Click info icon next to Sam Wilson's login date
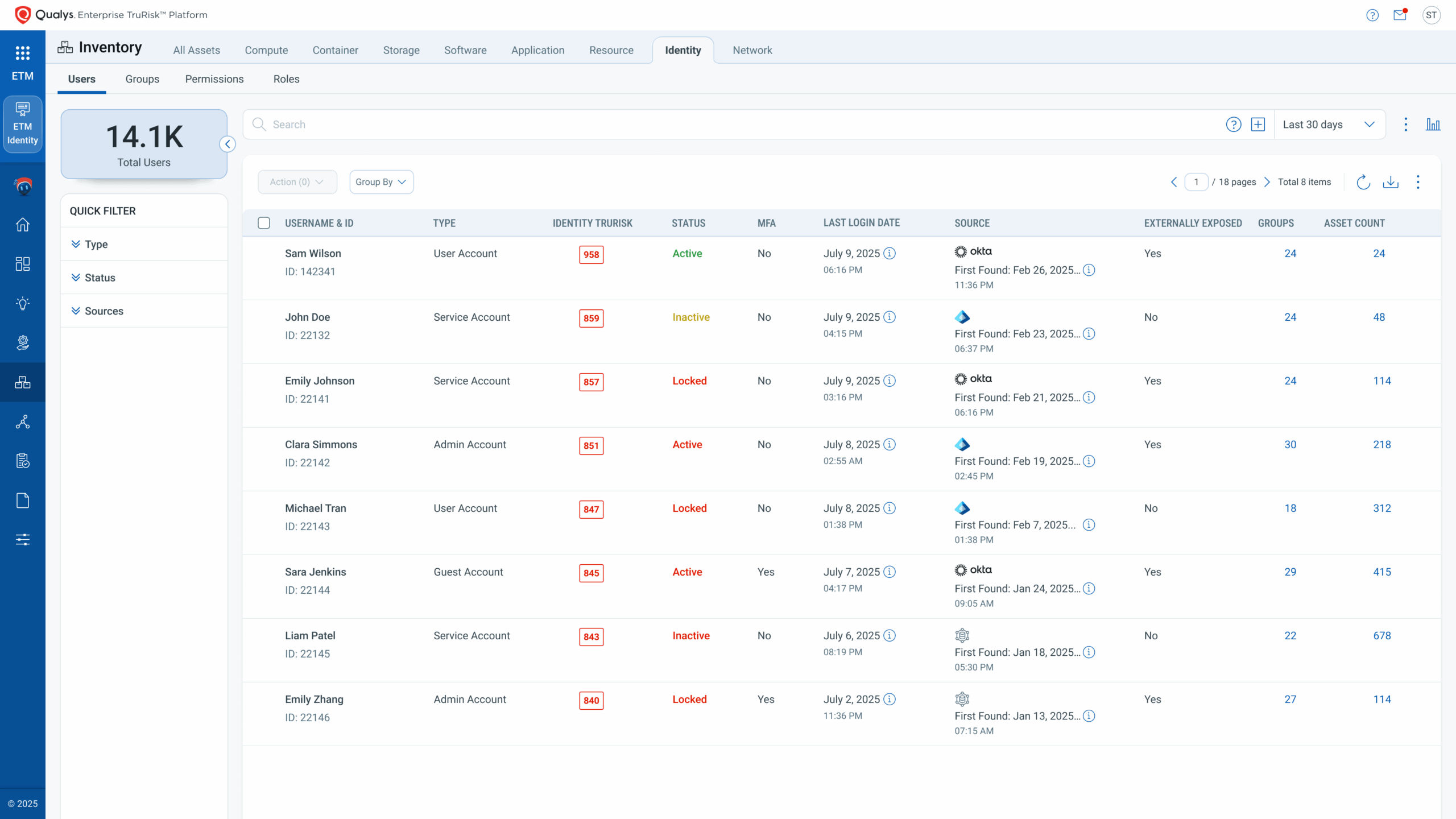 point(890,254)
